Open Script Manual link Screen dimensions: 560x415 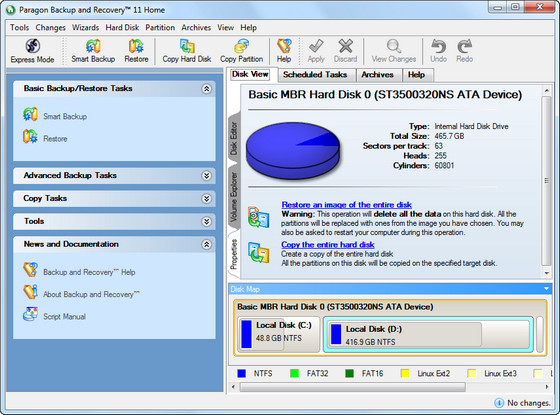click(x=64, y=316)
